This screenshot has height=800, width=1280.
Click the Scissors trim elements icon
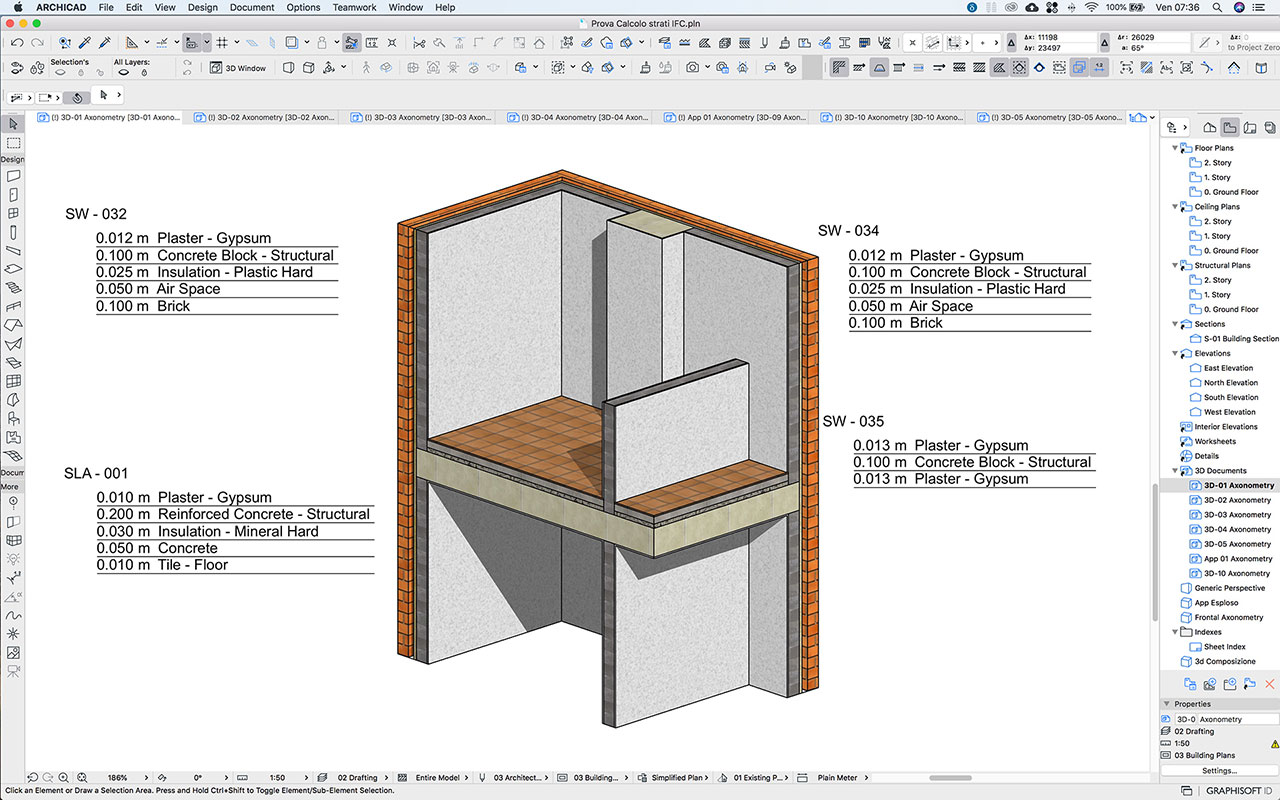pos(421,43)
